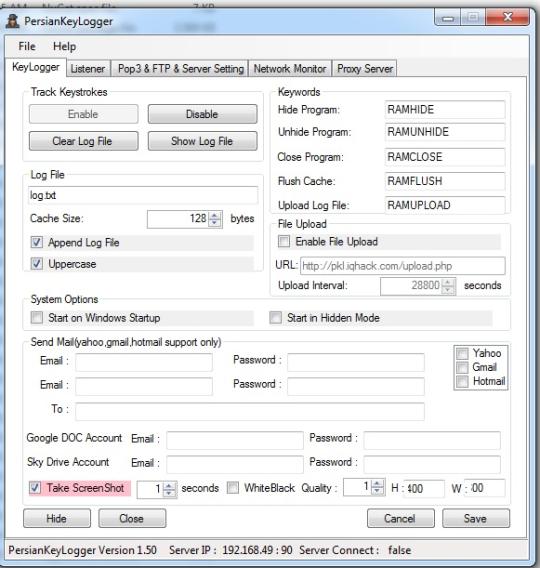Enable Start on Windows Startup checkbox

[37, 318]
